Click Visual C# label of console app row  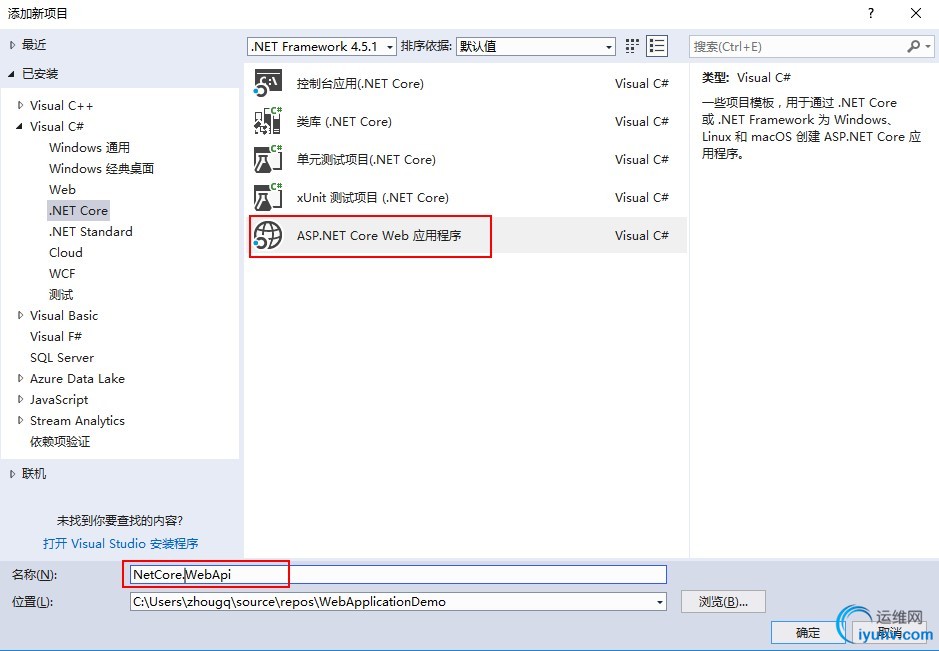click(x=641, y=83)
